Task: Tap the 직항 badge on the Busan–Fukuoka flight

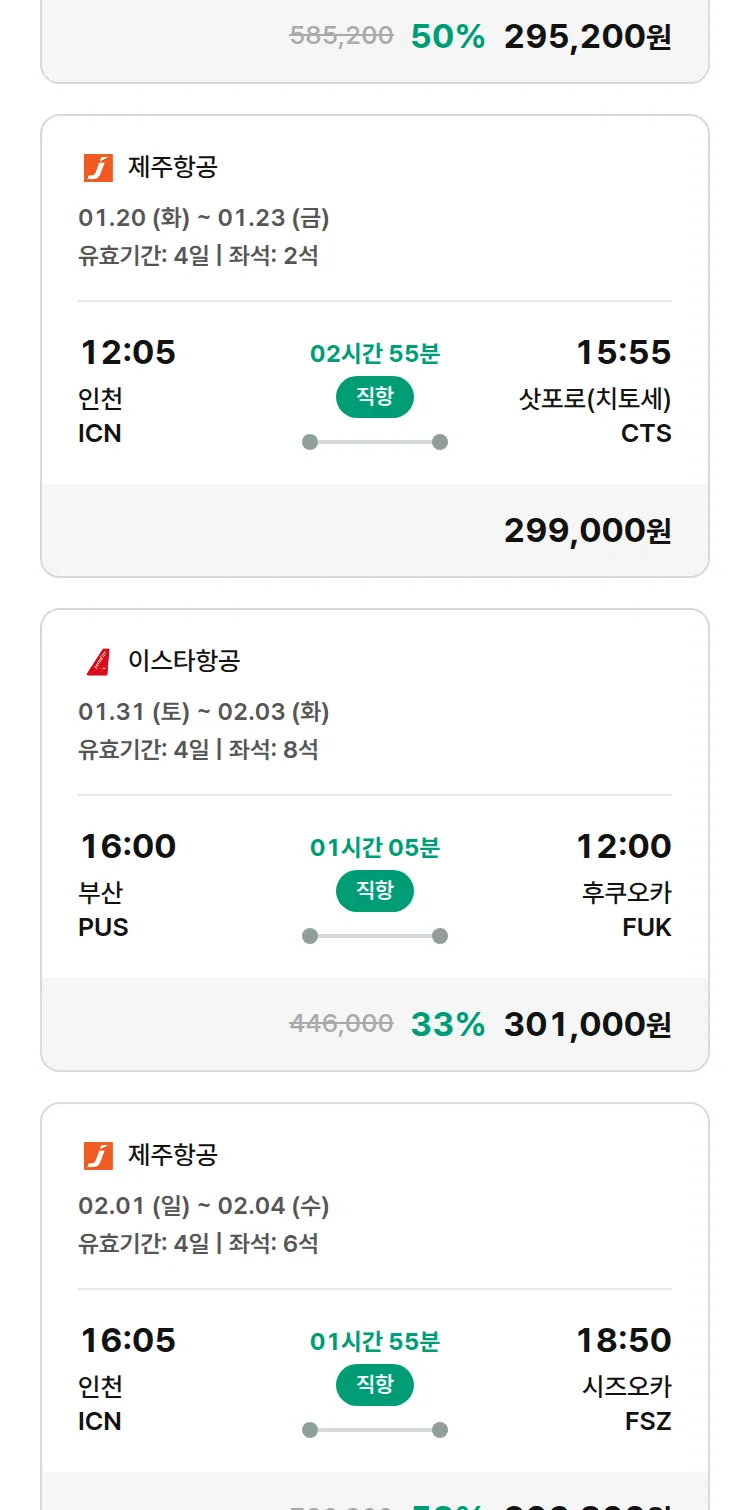Action: [374, 891]
